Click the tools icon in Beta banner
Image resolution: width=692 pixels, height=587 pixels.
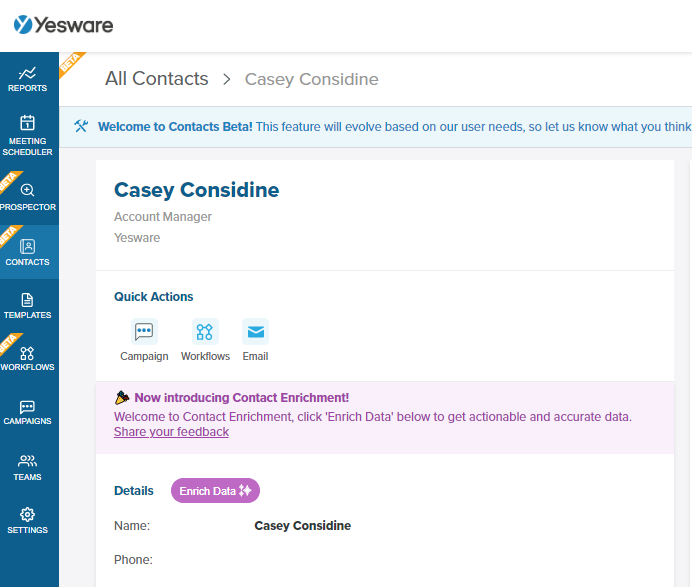(x=81, y=126)
